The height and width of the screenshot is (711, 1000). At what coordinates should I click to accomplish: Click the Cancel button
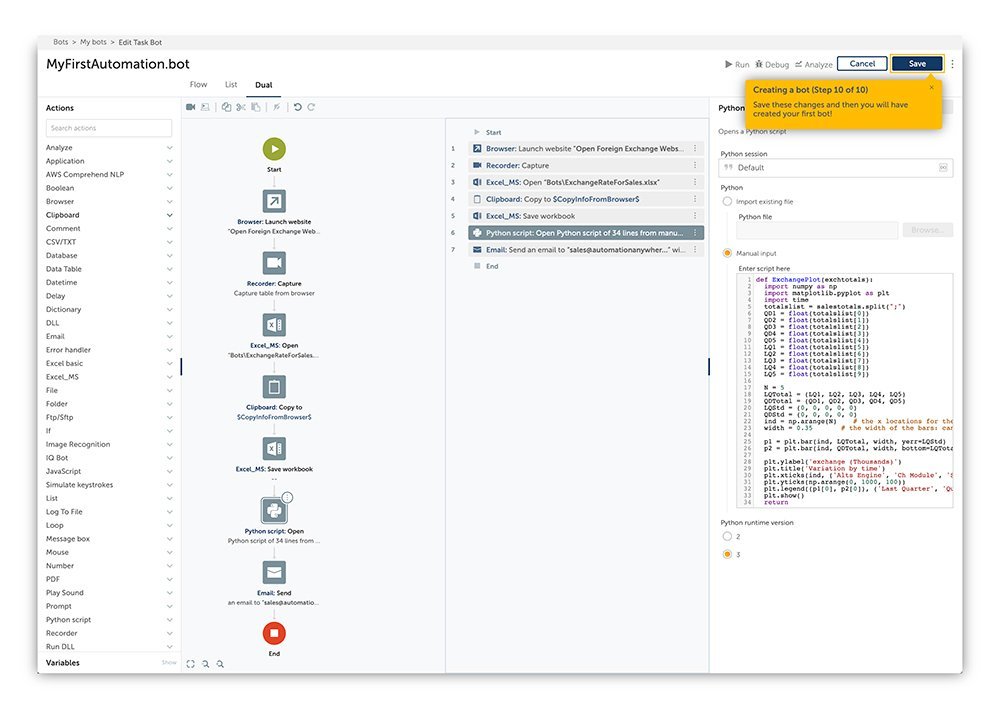[x=862, y=64]
